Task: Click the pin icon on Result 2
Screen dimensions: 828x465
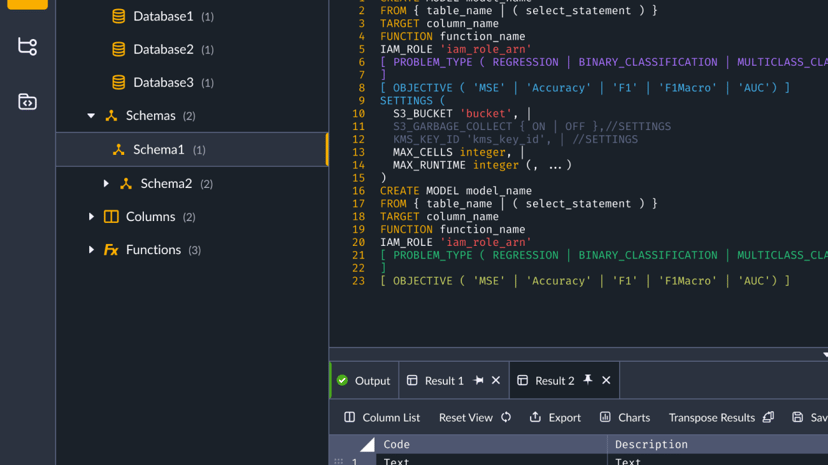Action: pos(588,380)
